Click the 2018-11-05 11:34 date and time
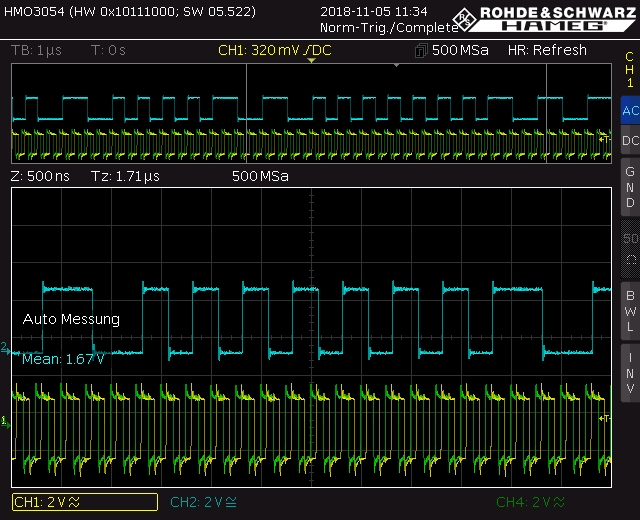Image resolution: width=640 pixels, height=520 pixels. [x=373, y=11]
